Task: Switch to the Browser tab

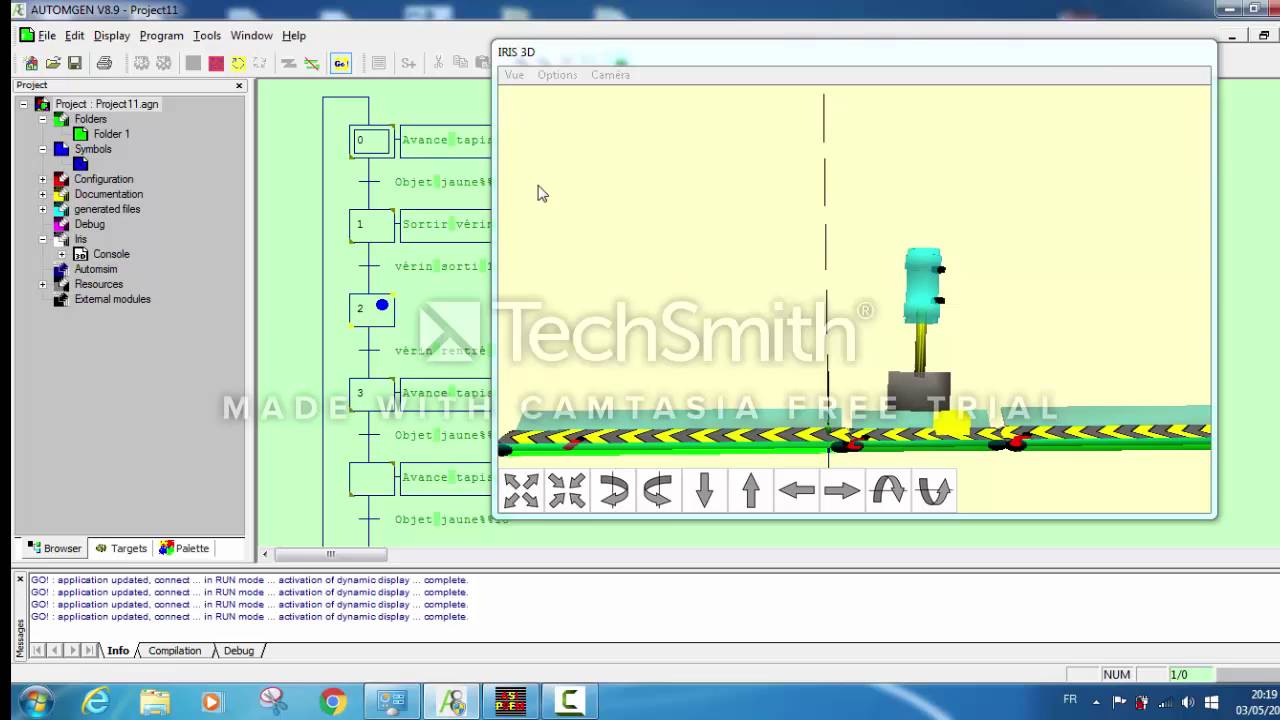Action: 54,548
